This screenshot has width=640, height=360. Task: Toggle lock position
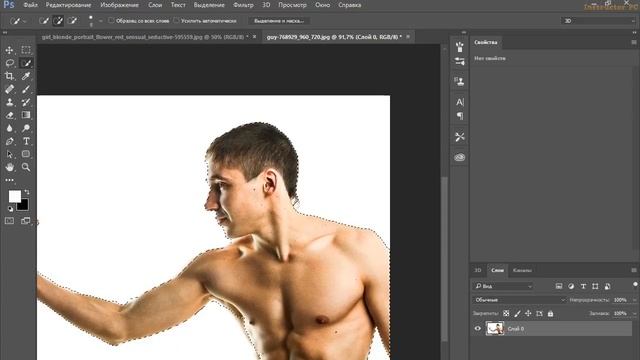pyautogui.click(x=528, y=313)
